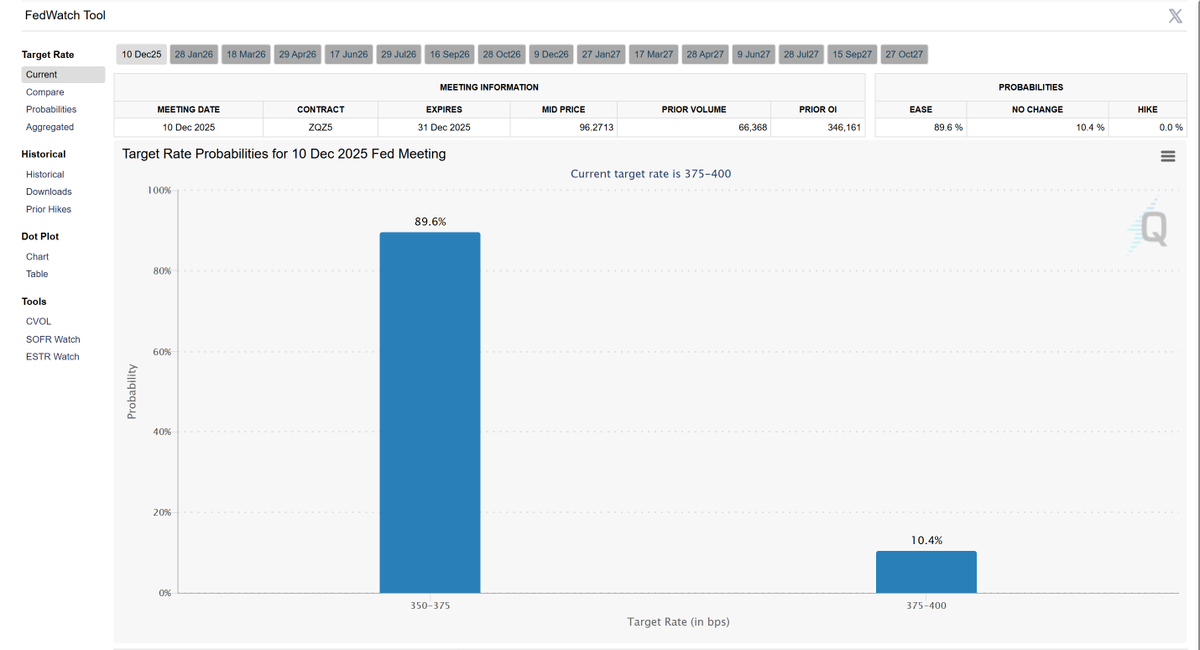The width and height of the screenshot is (1200, 650).
Task: Click the ZQZ5 contract cell
Action: (x=321, y=127)
